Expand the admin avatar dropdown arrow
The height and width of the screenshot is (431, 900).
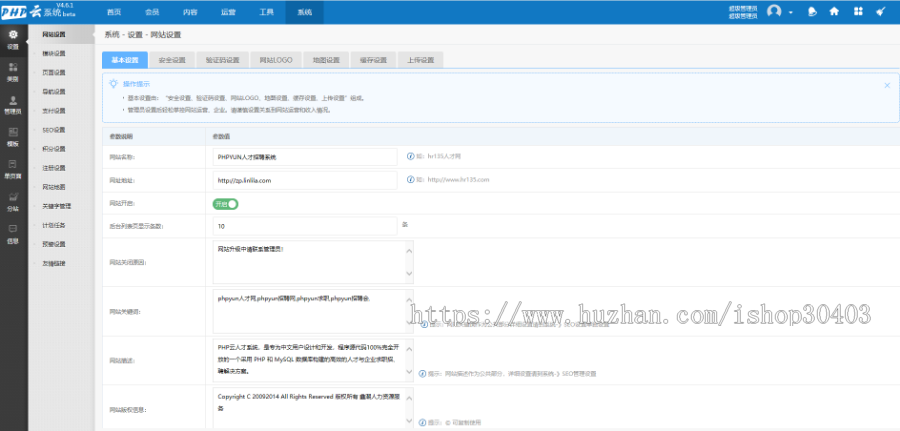[x=791, y=12]
